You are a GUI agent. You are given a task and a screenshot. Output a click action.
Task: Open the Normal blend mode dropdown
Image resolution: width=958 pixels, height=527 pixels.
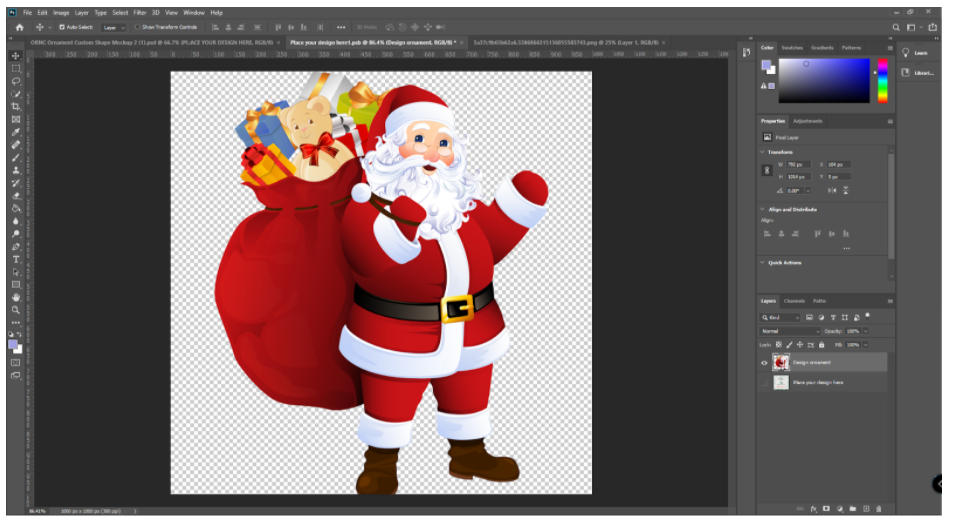click(x=790, y=331)
